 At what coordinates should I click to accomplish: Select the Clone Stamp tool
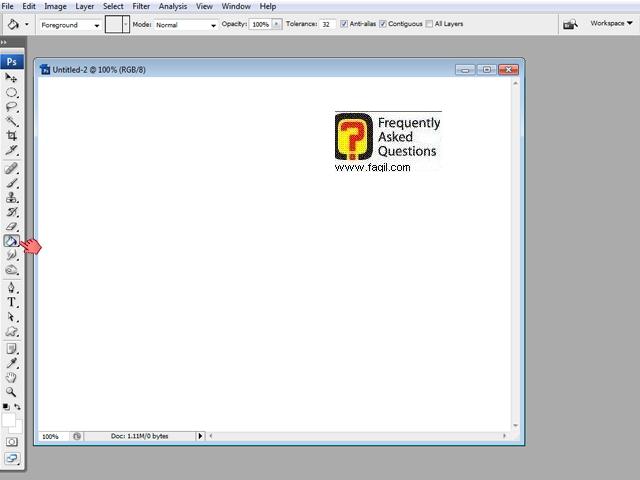(12, 198)
